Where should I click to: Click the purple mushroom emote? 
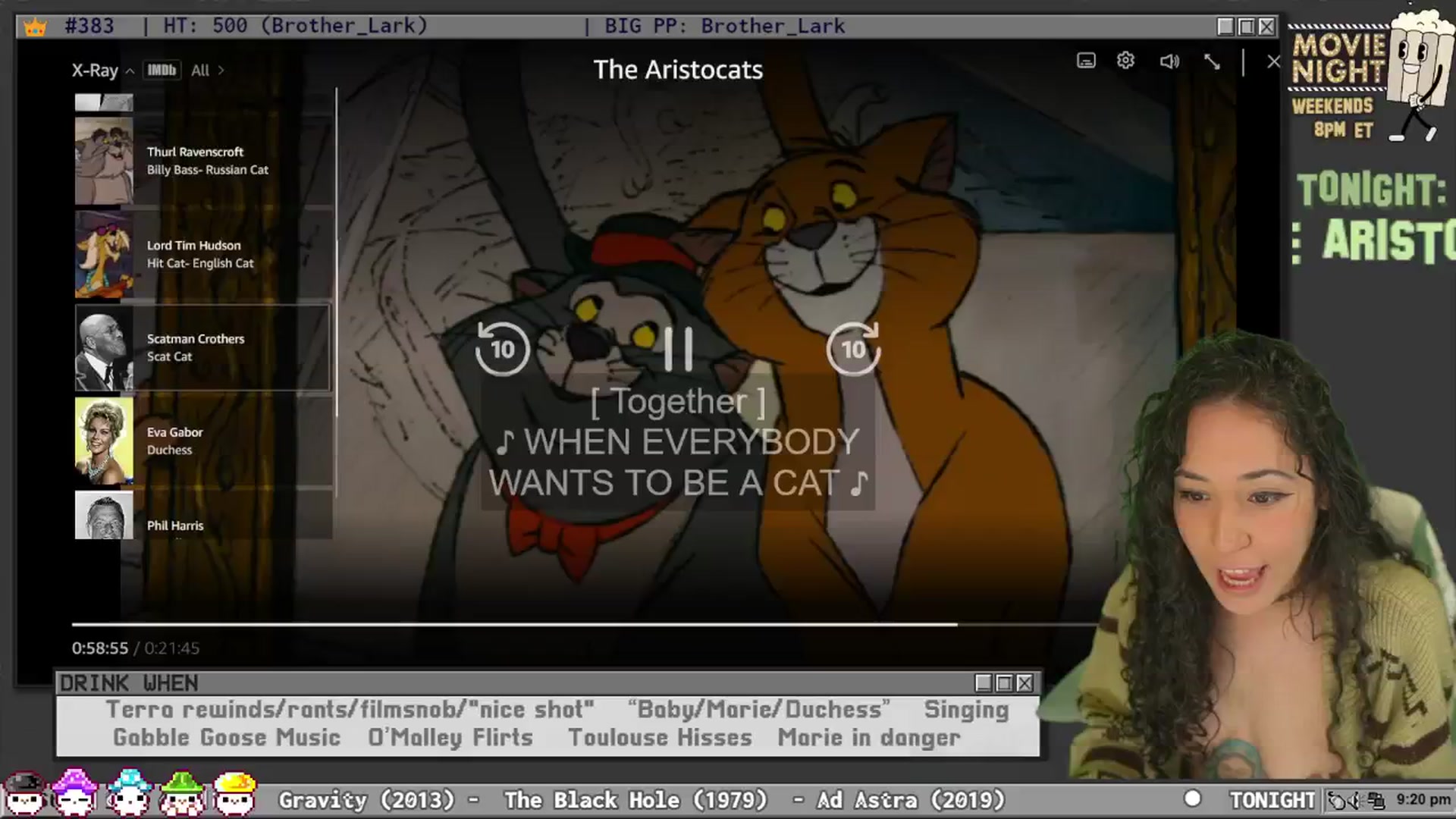point(74,793)
